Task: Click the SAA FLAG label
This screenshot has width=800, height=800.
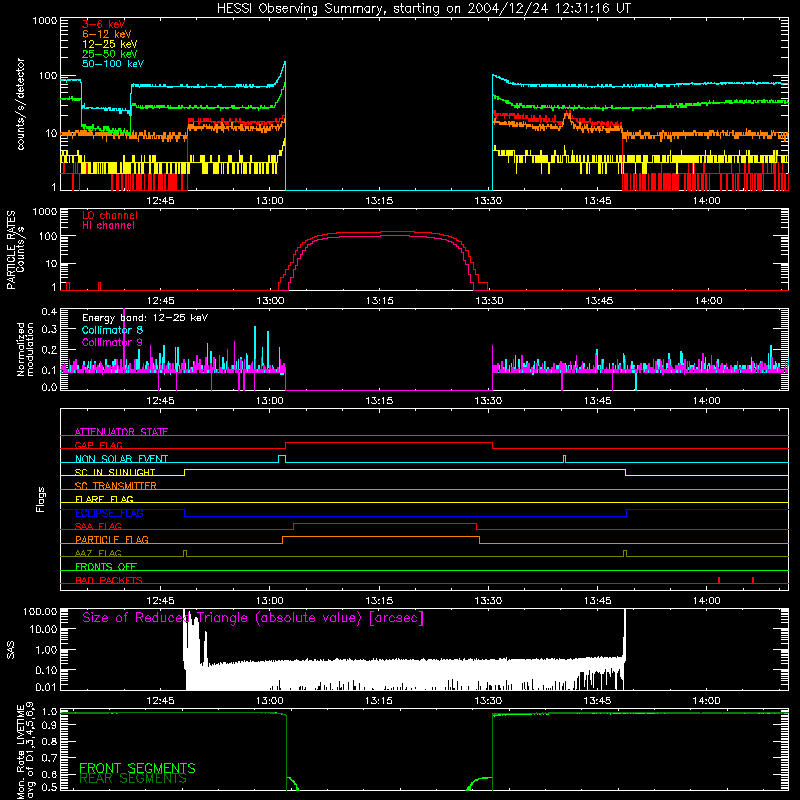Action: (x=98, y=526)
